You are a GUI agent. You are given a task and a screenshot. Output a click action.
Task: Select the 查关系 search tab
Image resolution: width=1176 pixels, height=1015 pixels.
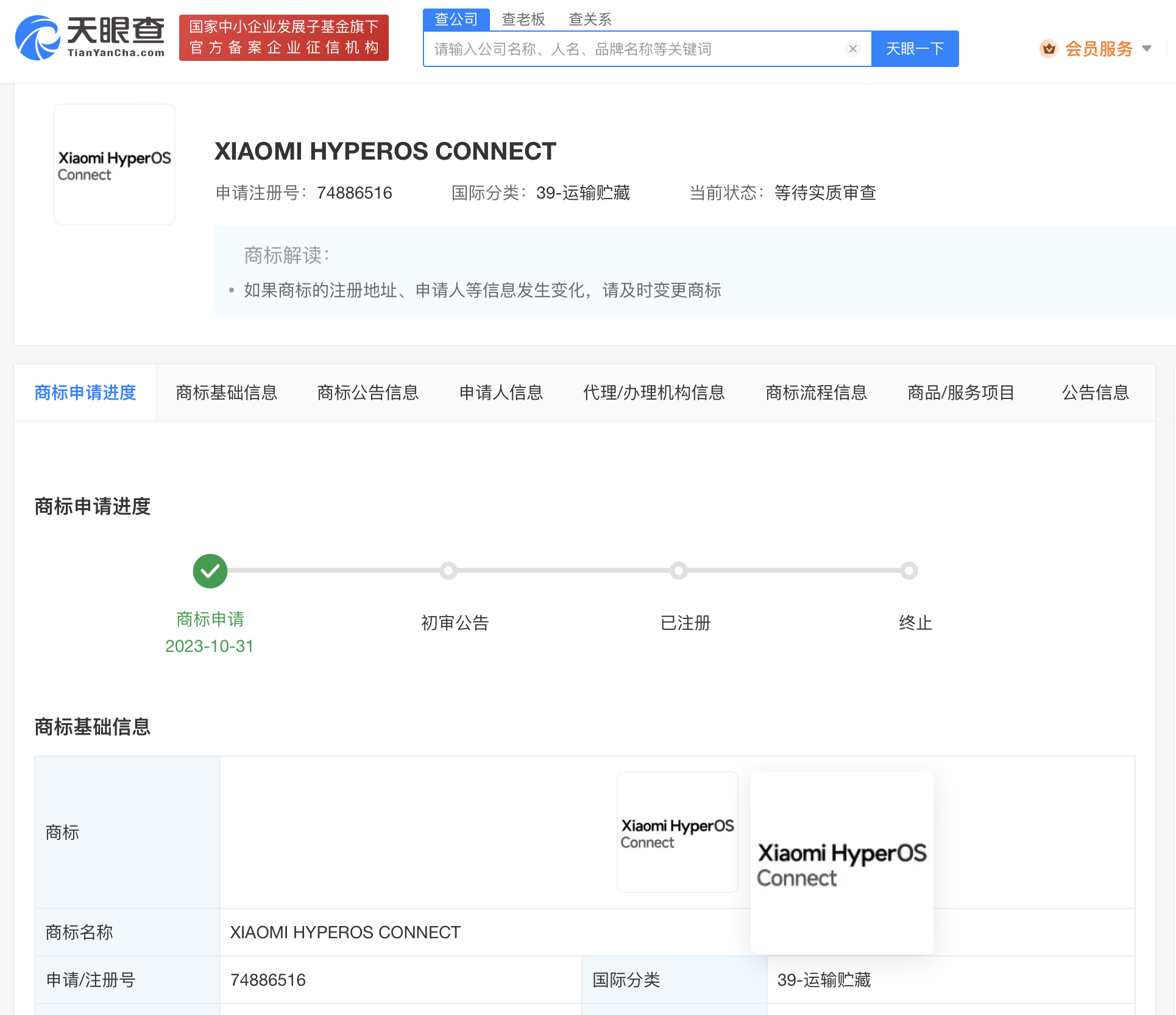point(590,19)
